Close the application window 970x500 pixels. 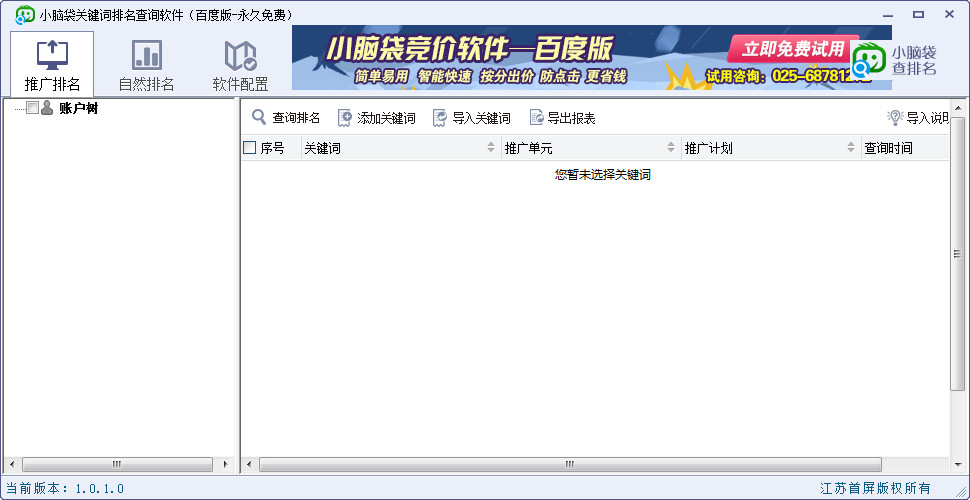coord(949,14)
